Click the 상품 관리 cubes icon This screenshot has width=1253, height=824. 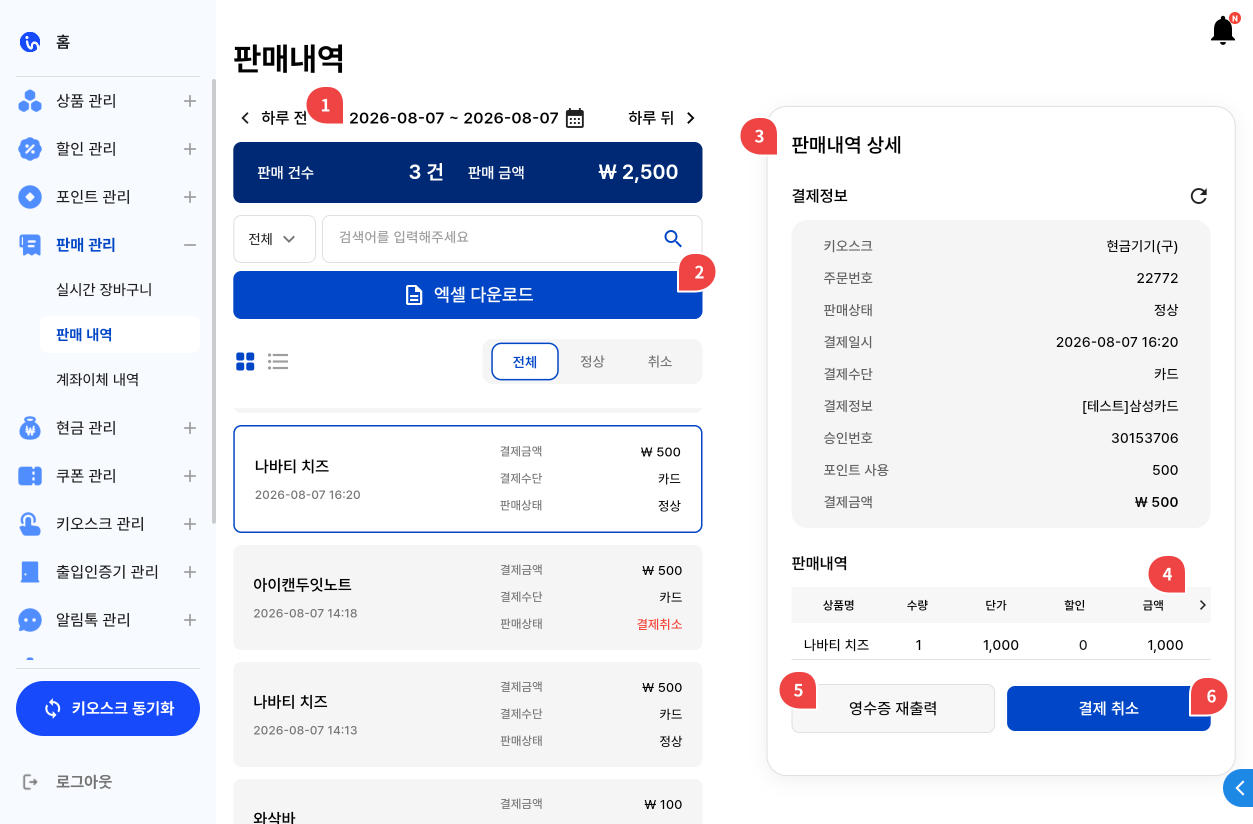point(30,101)
